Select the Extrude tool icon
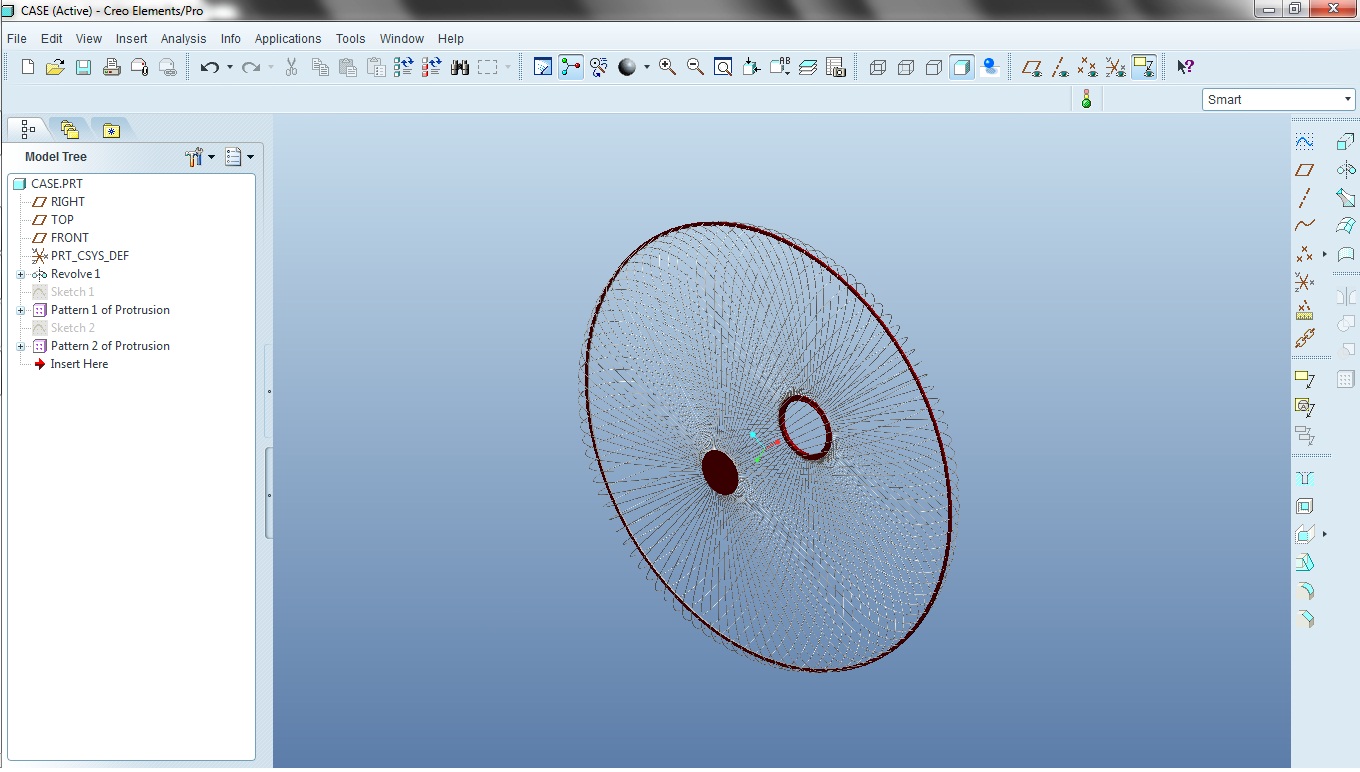The height and width of the screenshot is (772, 1360). point(1346,142)
